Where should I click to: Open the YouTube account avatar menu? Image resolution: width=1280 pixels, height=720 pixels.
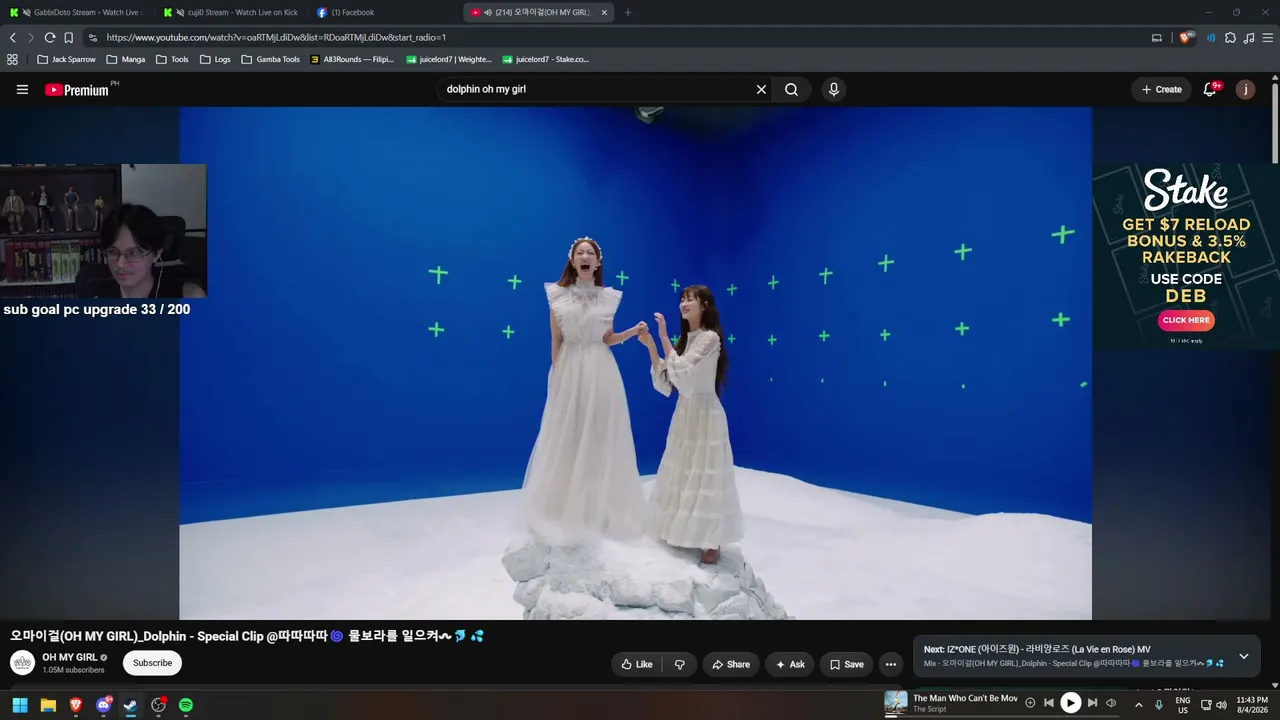pos(1245,89)
